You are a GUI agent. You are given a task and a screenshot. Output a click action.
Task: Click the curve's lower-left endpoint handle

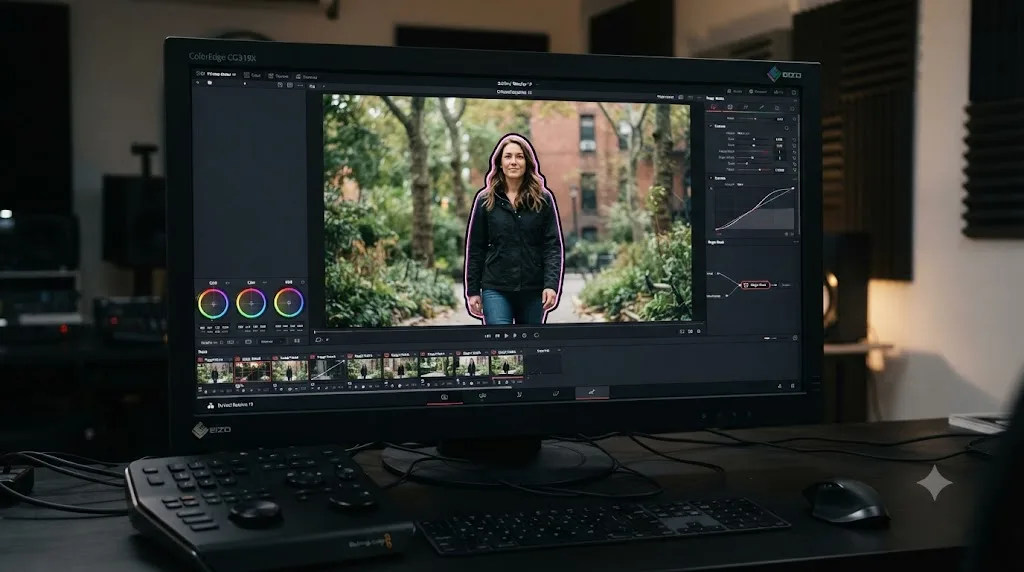[717, 229]
